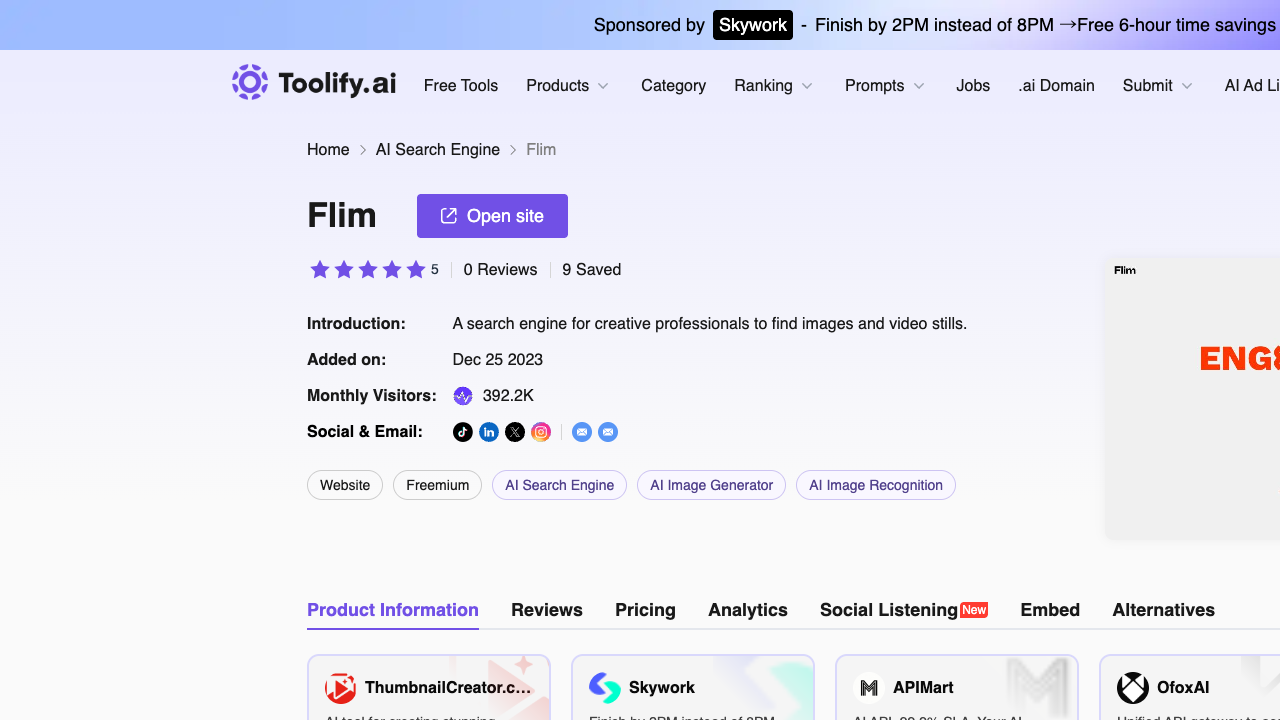1280x720 pixels.
Task: Click the APIMart card title
Action: [x=923, y=688]
